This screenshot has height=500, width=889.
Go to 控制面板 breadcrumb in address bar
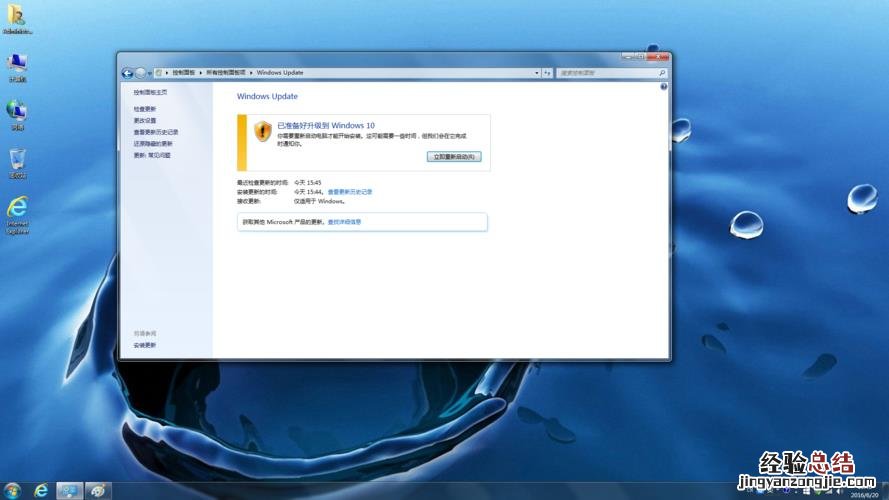pos(184,73)
